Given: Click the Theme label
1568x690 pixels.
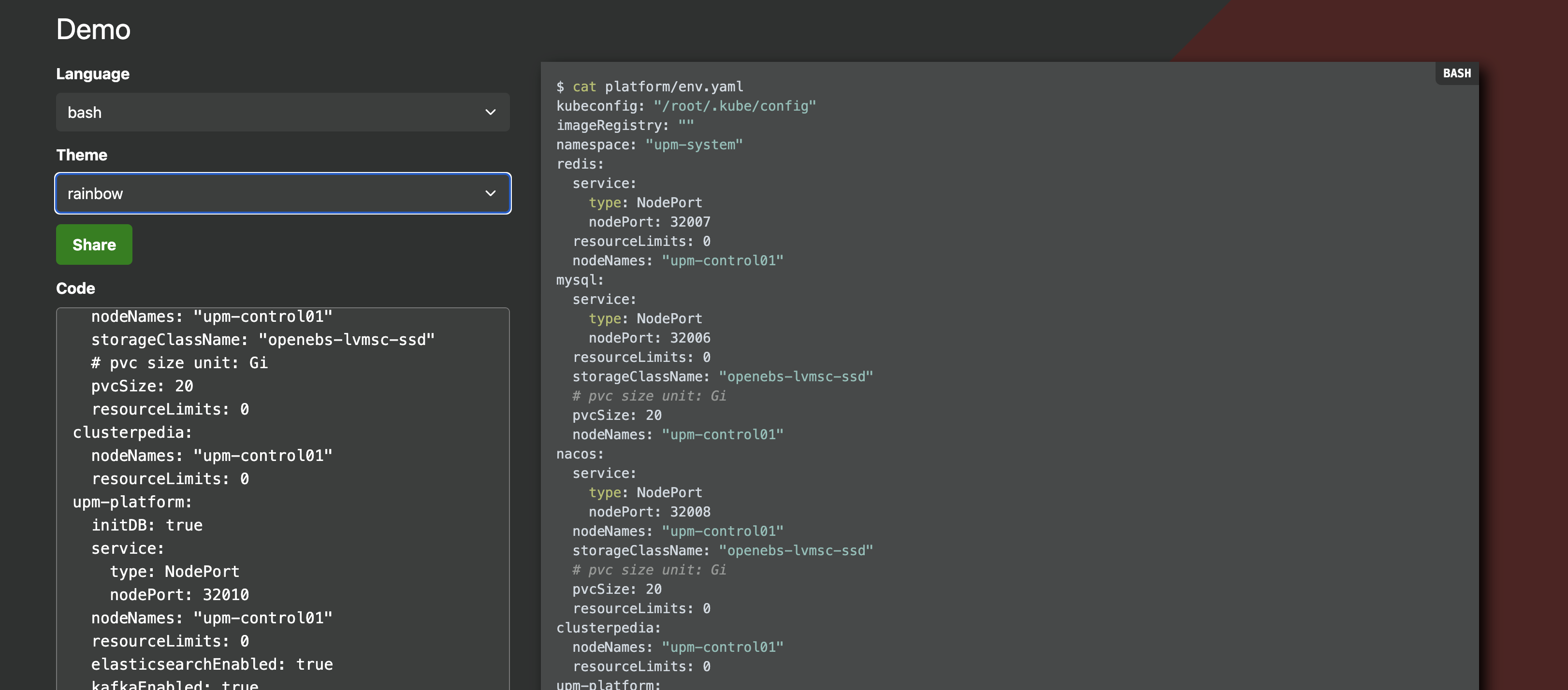Looking at the screenshot, I should pos(82,155).
